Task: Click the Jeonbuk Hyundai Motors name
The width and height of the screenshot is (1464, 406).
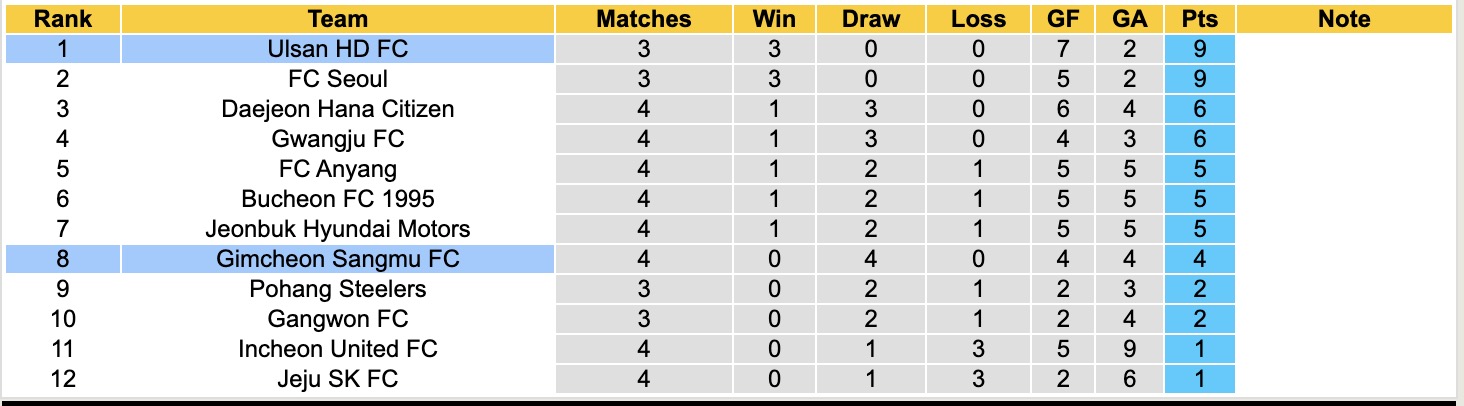Action: pos(338,229)
